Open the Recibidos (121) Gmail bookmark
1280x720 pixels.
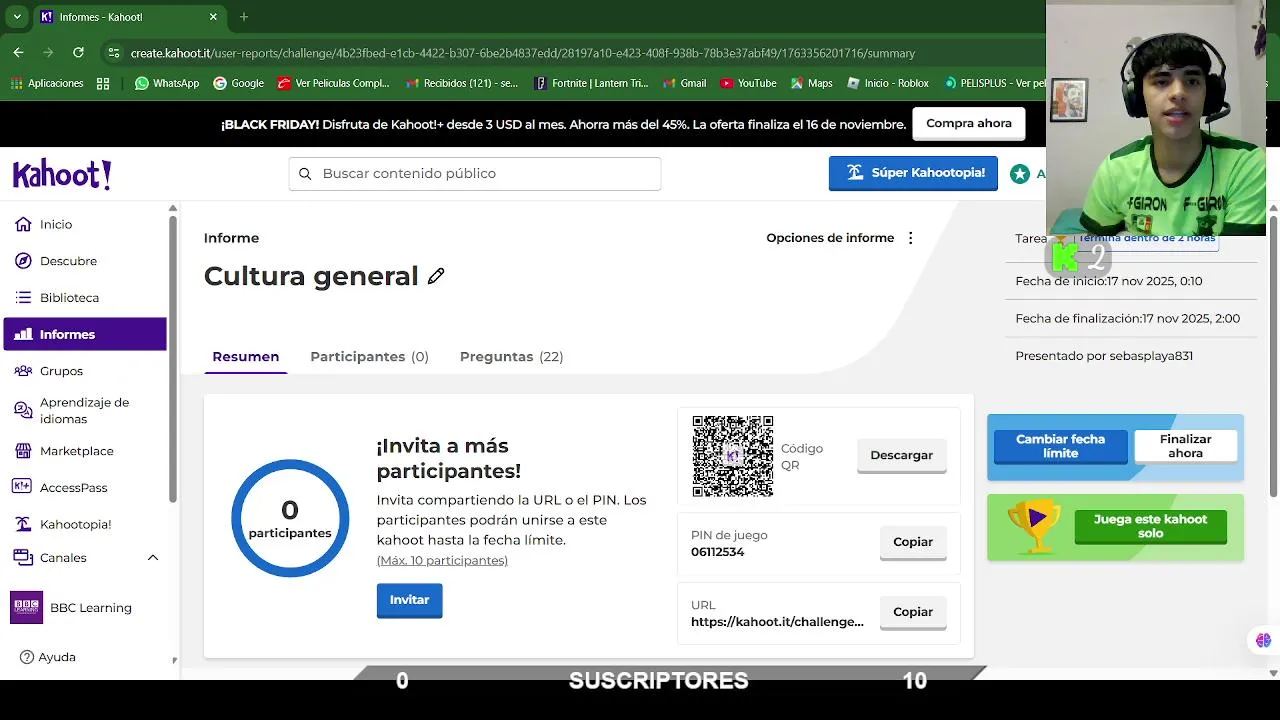[462, 83]
